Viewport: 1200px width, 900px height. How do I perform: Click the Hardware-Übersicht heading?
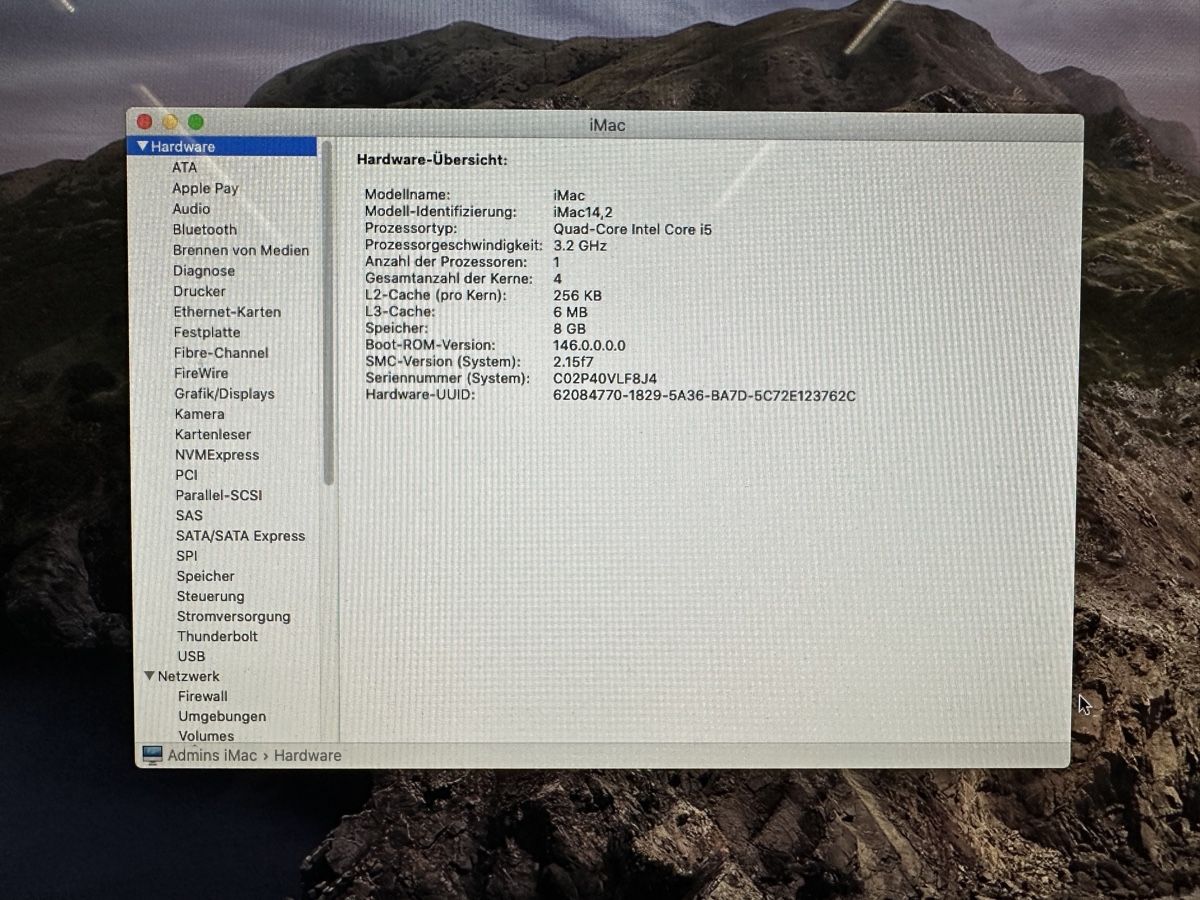[432, 159]
